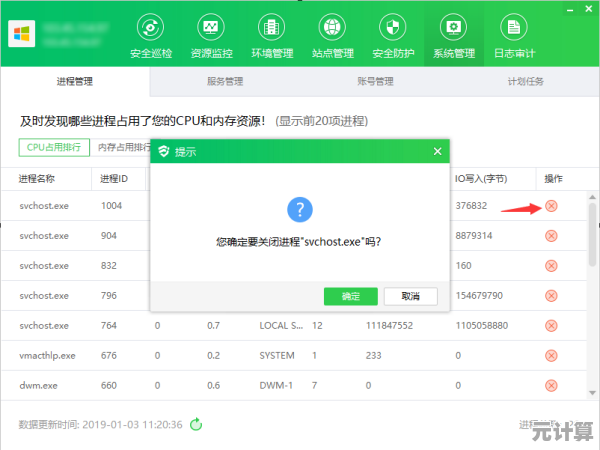Switch to the 账号管理 tab
This screenshot has height=450, width=600.
coord(375,82)
